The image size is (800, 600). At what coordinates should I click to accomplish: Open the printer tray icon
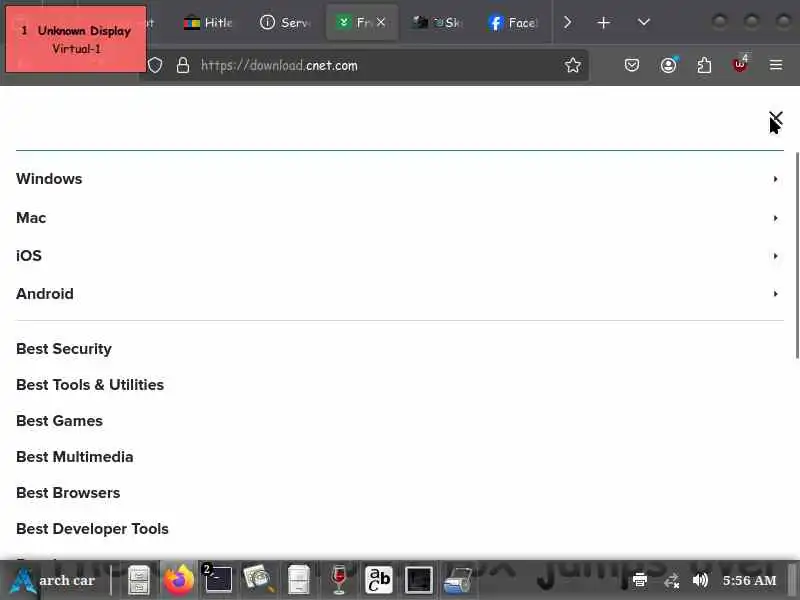[640, 580]
